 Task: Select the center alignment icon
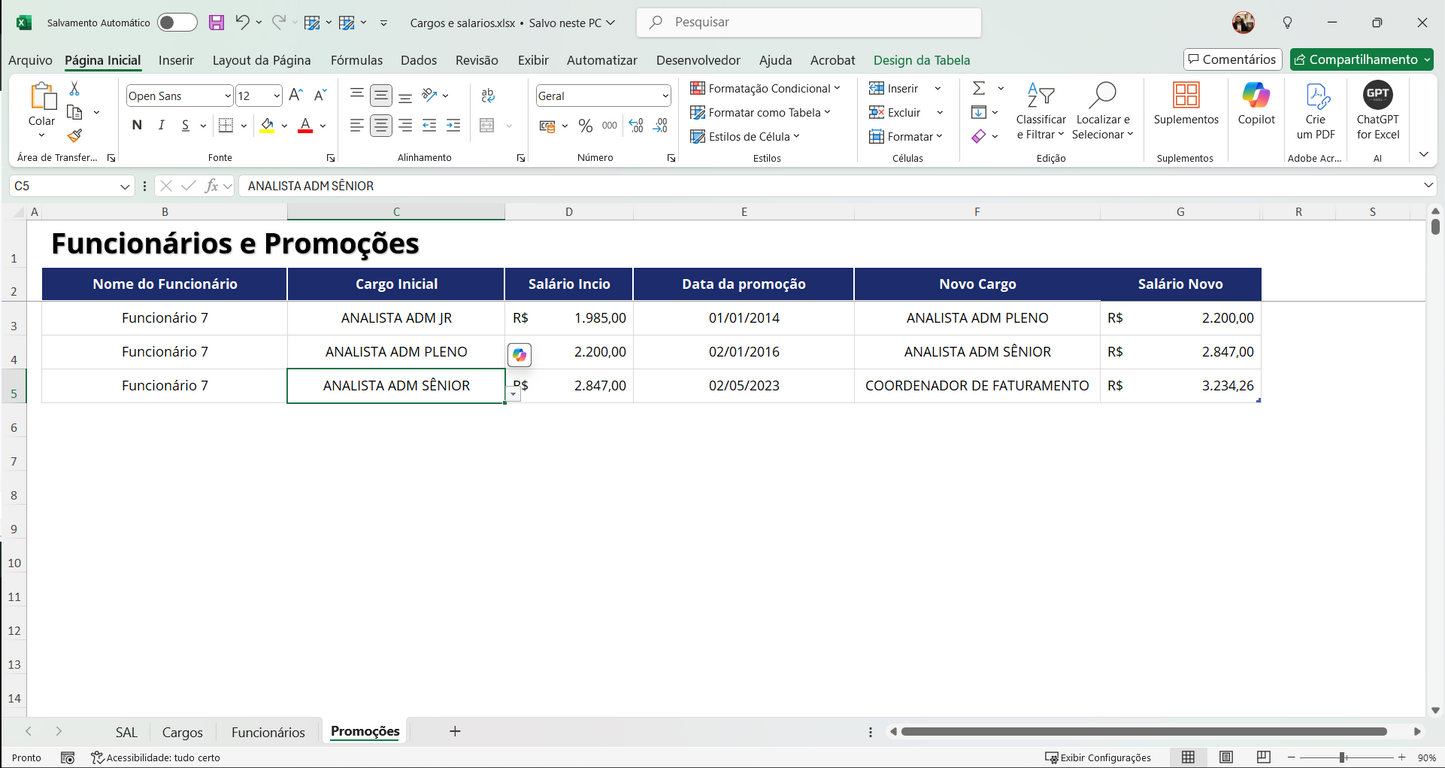[x=381, y=125]
